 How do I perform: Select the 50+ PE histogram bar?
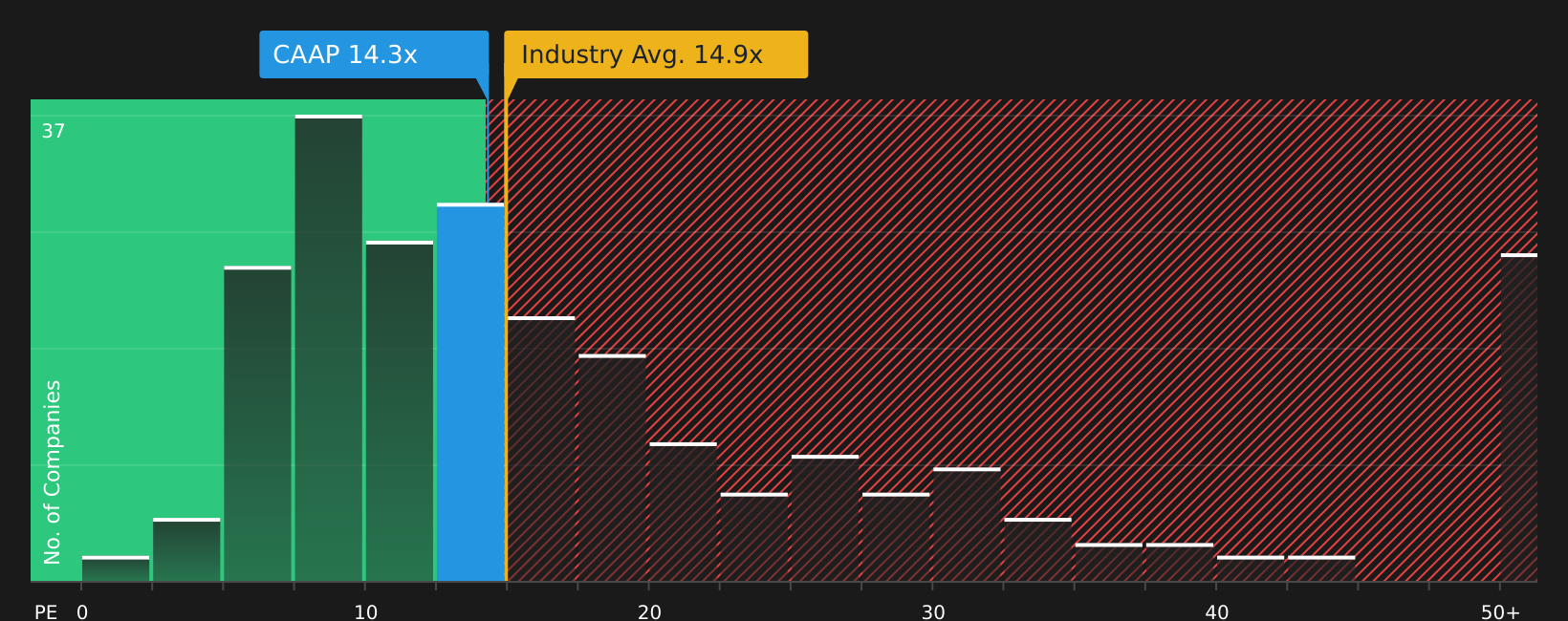click(1519, 418)
